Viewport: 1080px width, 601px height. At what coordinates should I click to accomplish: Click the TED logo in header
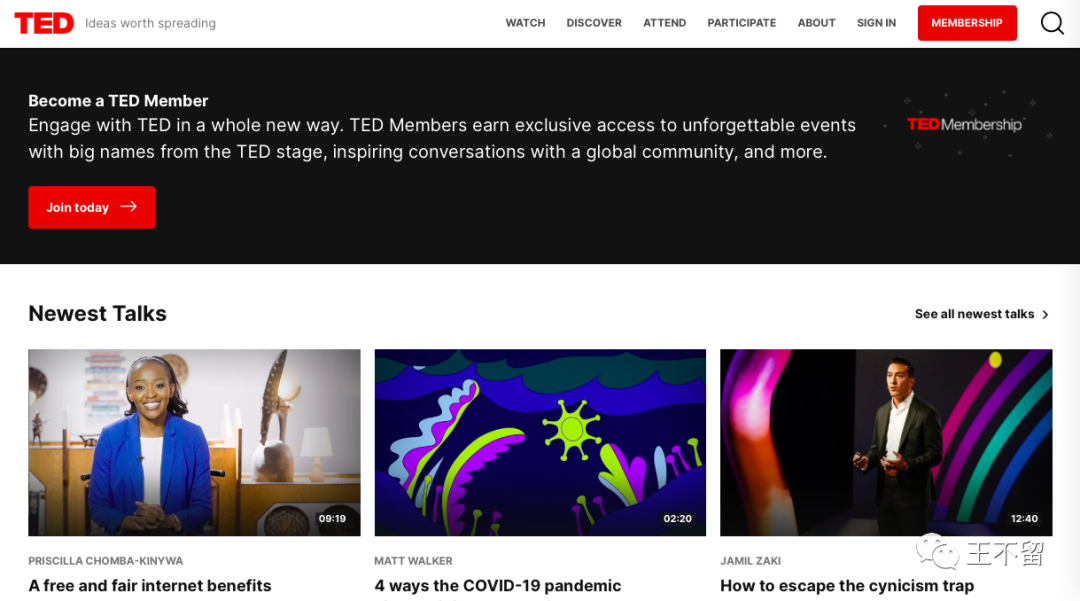coord(44,23)
